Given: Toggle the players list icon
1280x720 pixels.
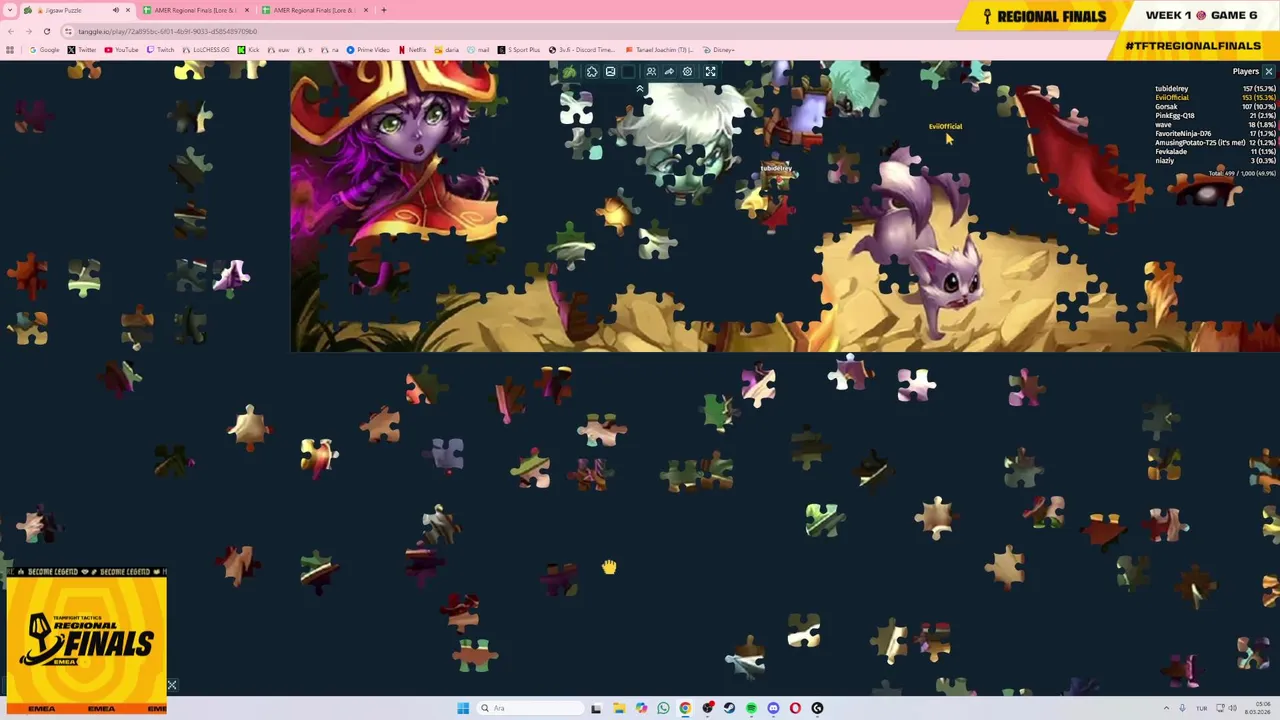Looking at the screenshot, I should click(x=651, y=72).
